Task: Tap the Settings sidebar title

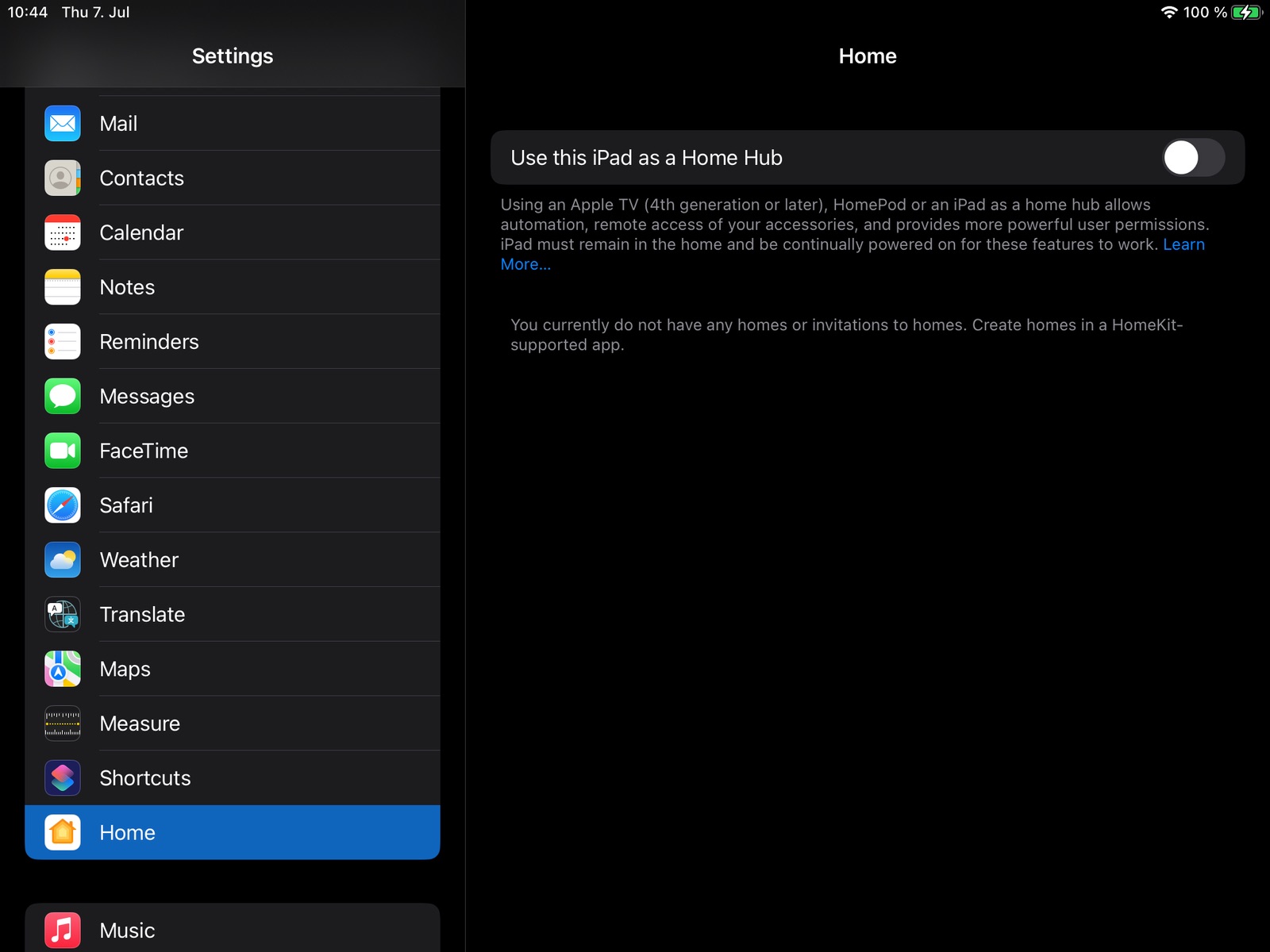Action: 233,56
